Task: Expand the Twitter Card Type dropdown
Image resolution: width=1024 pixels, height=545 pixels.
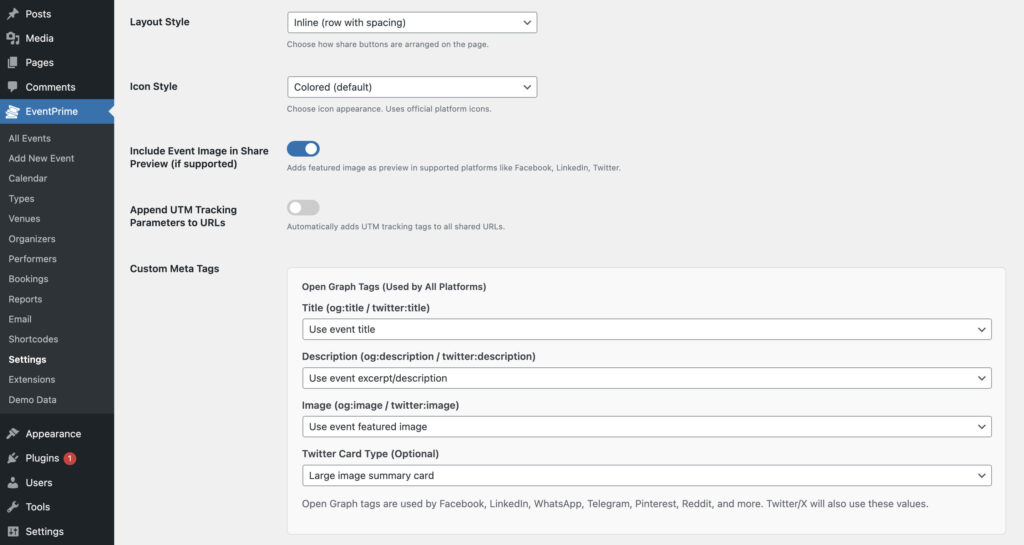Action: 646,476
